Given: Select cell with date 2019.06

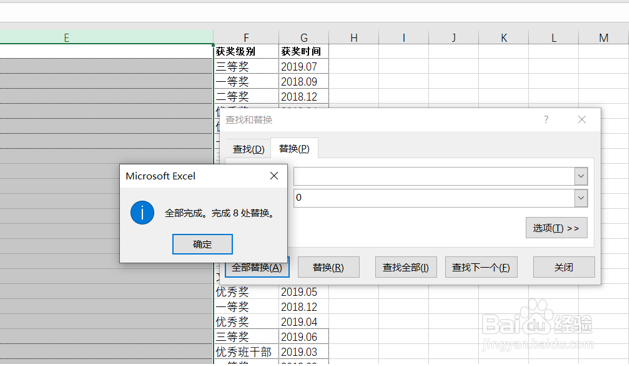Looking at the screenshot, I should pos(304,337).
